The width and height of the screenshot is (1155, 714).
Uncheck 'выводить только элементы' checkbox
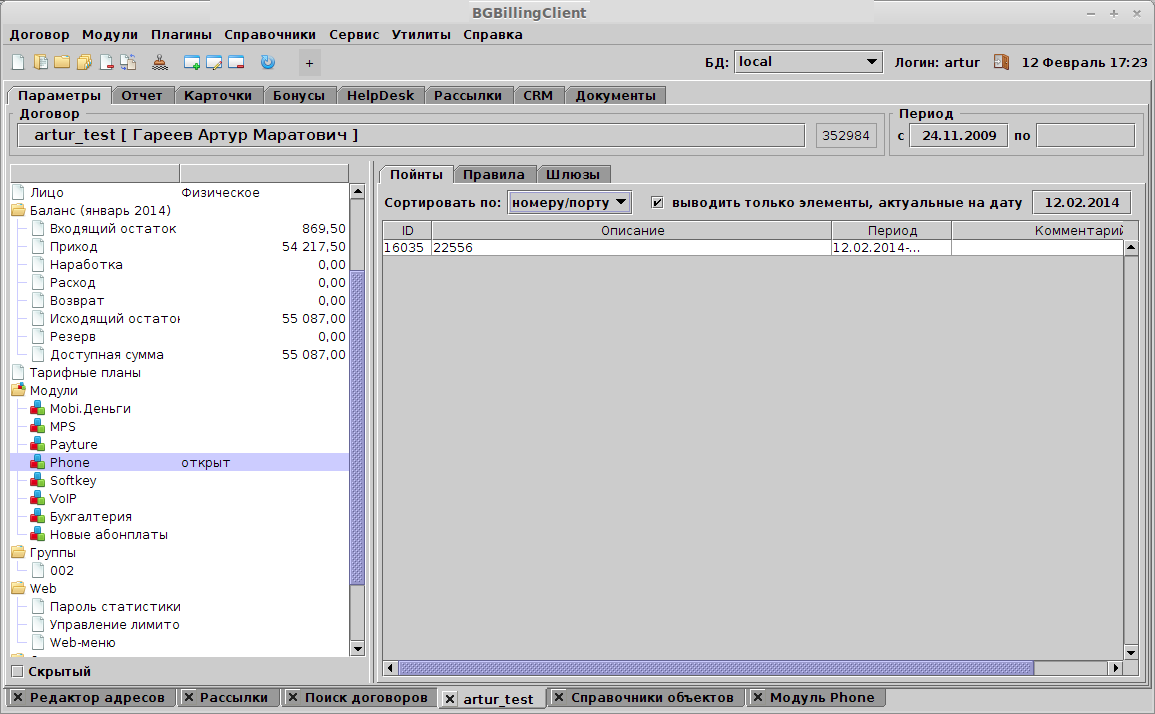coord(657,202)
